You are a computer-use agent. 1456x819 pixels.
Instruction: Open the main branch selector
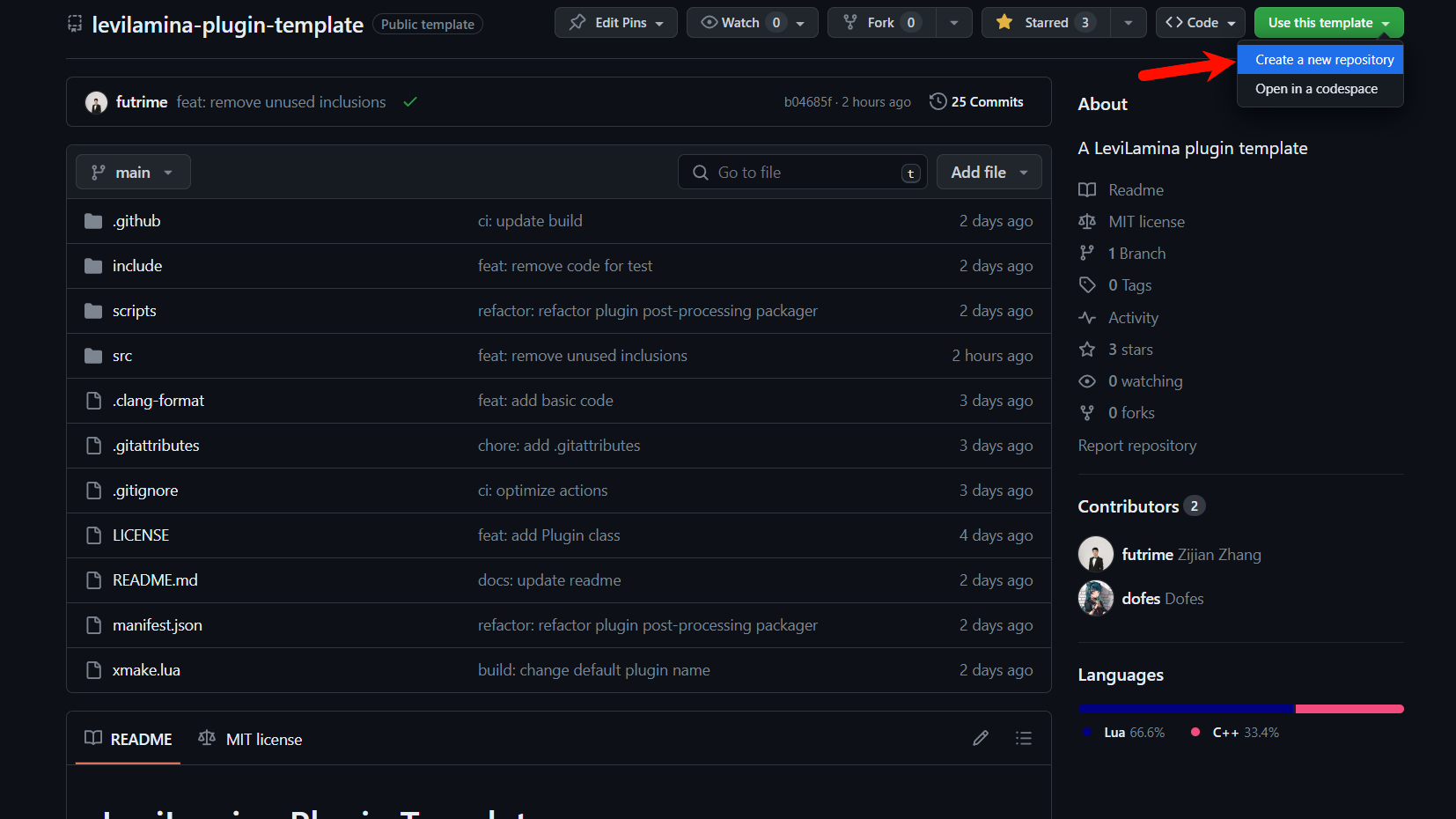133,173
